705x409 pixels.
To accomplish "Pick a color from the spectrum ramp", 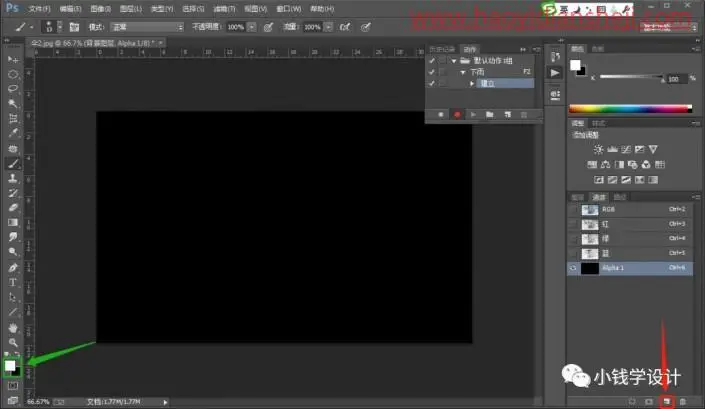I will click(630, 108).
